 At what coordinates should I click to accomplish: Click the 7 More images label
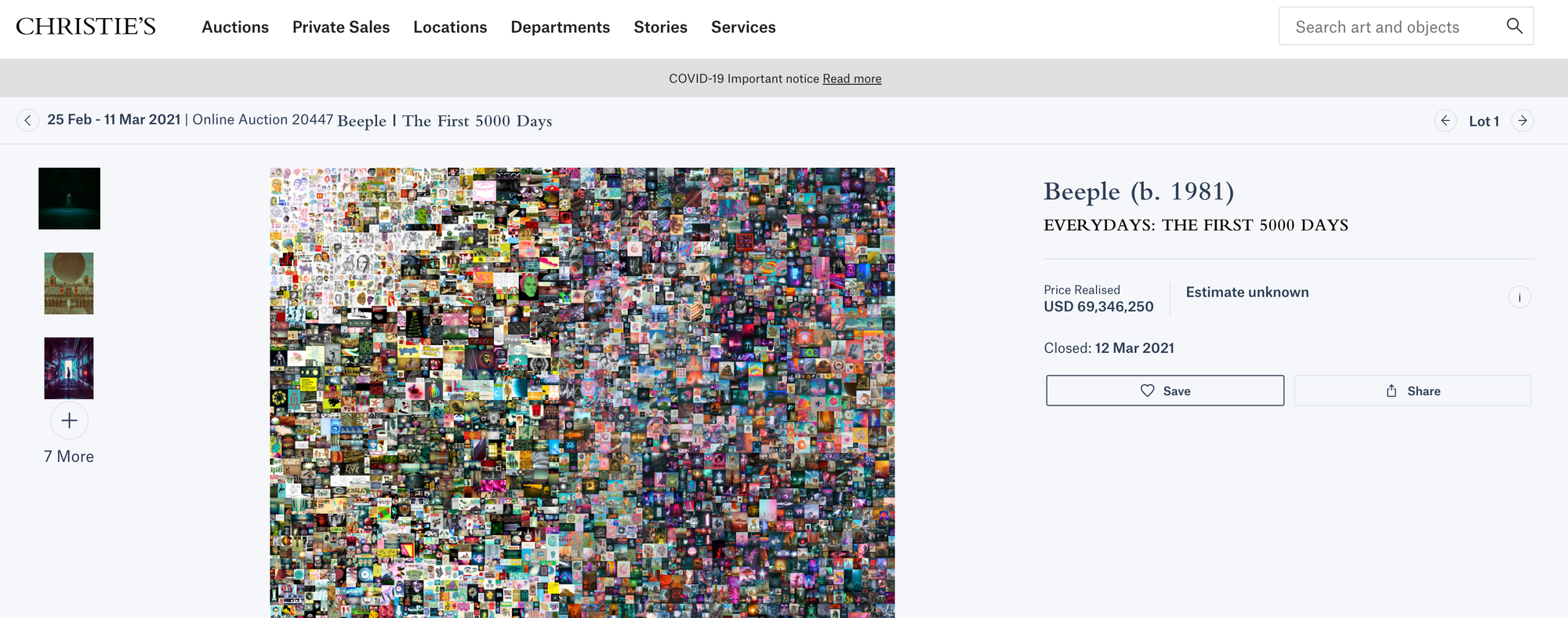click(69, 456)
